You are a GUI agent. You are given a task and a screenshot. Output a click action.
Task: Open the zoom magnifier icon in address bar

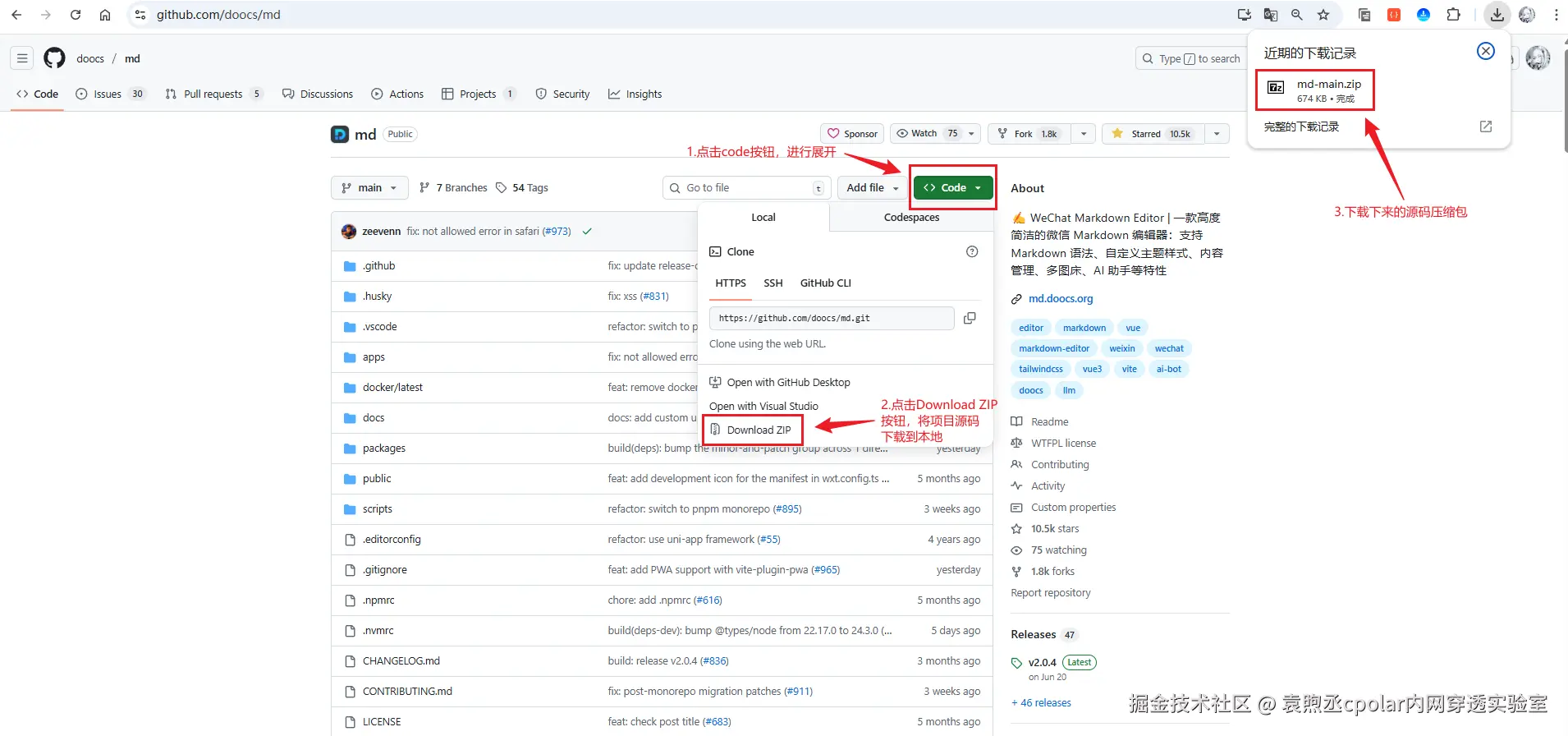point(1297,15)
